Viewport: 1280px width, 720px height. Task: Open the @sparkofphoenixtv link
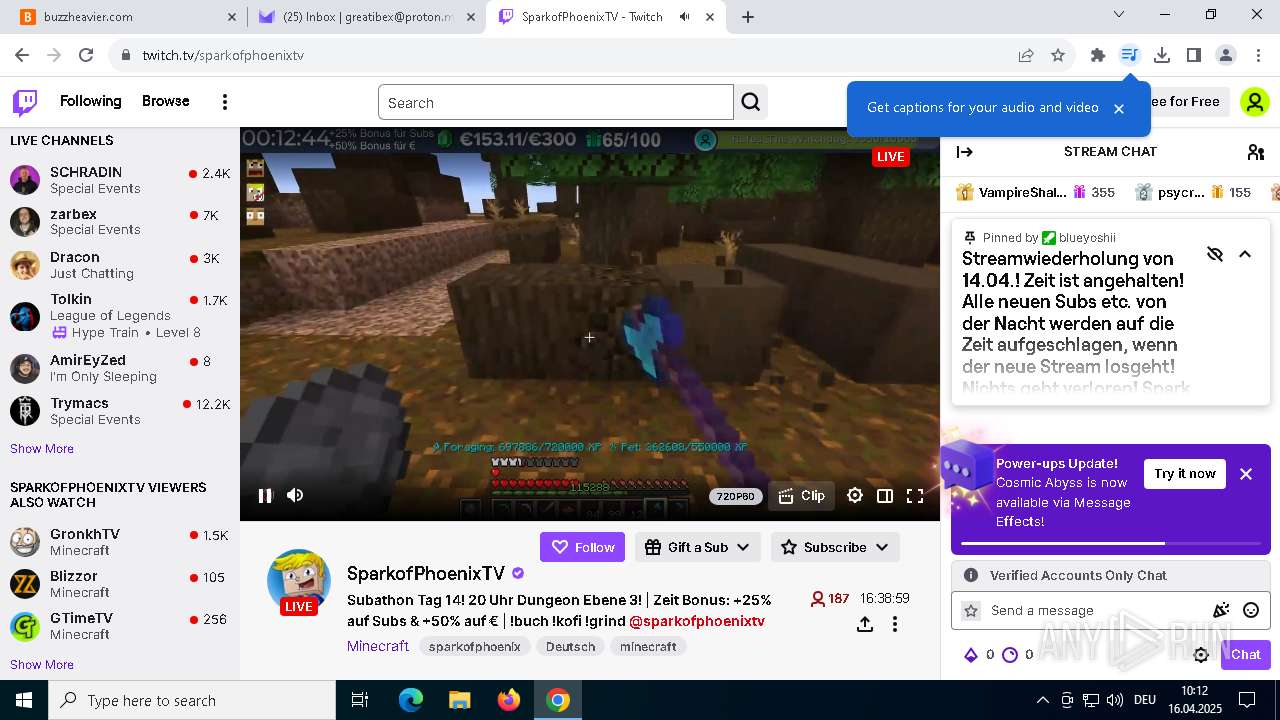(697, 621)
